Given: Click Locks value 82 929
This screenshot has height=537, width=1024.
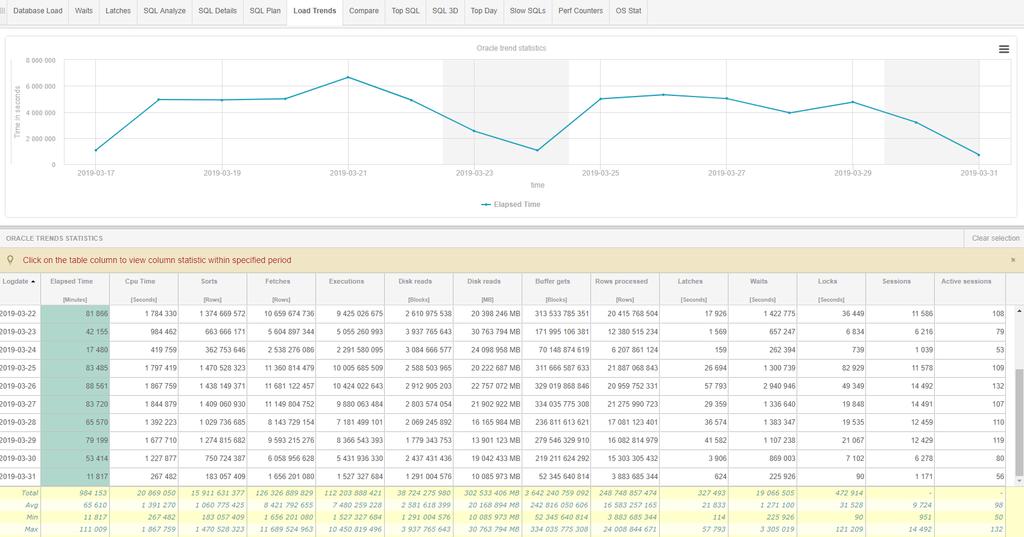Looking at the screenshot, I should (853, 368).
